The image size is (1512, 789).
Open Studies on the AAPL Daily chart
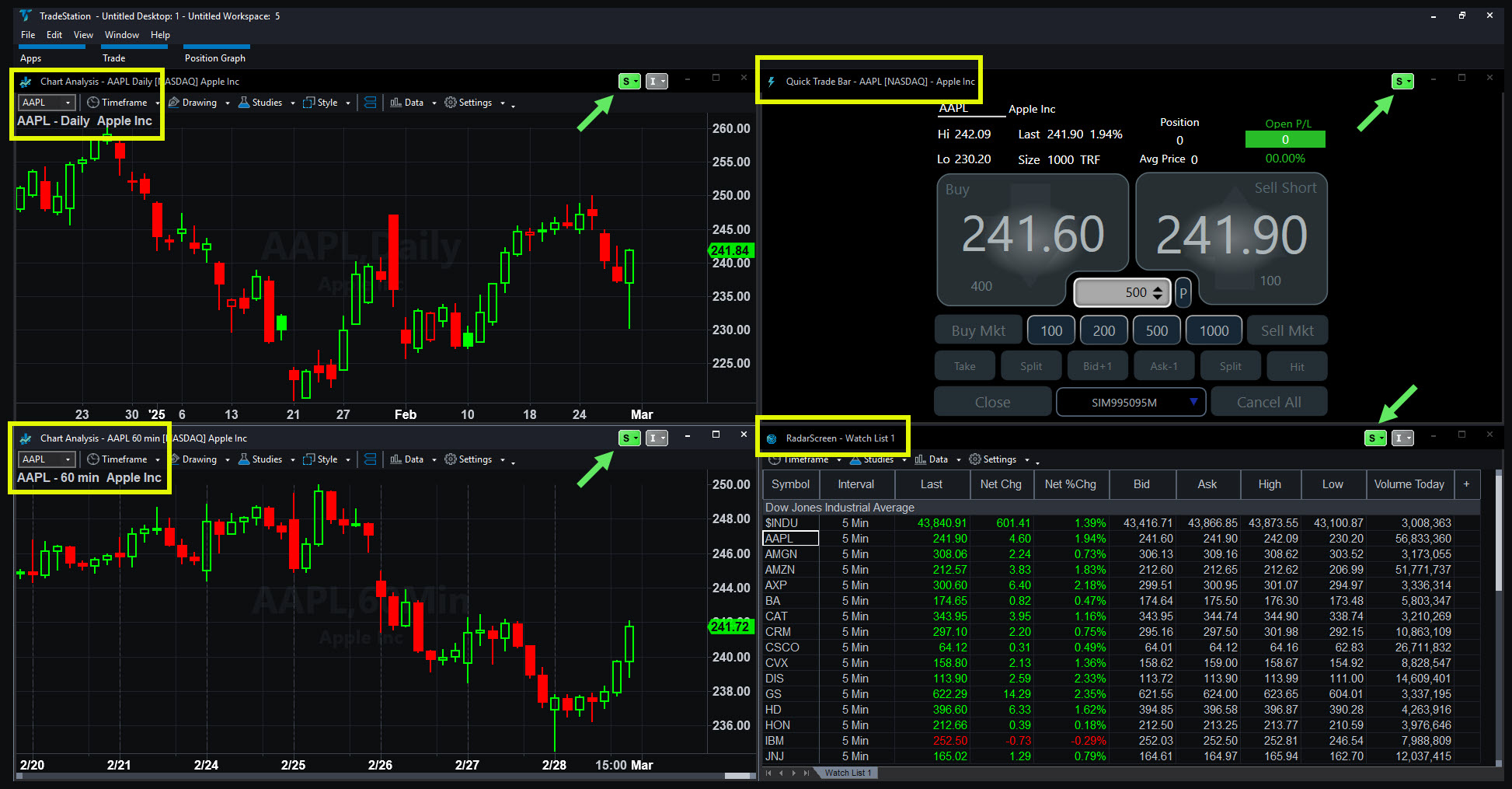[262, 102]
